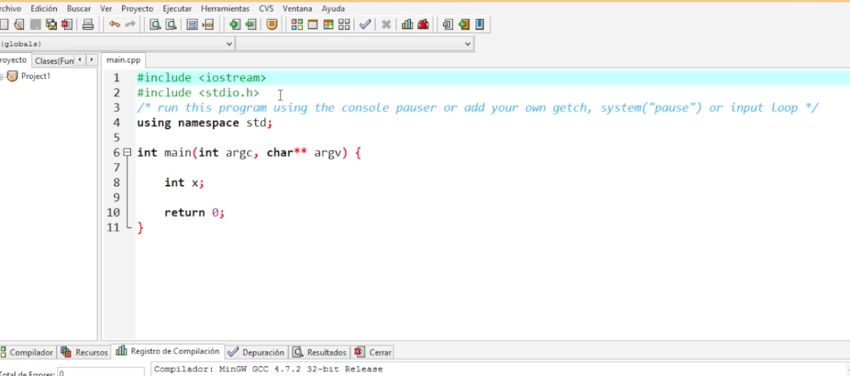Click the console pauser comment line
The height and width of the screenshot is (376, 850).
(x=477, y=108)
